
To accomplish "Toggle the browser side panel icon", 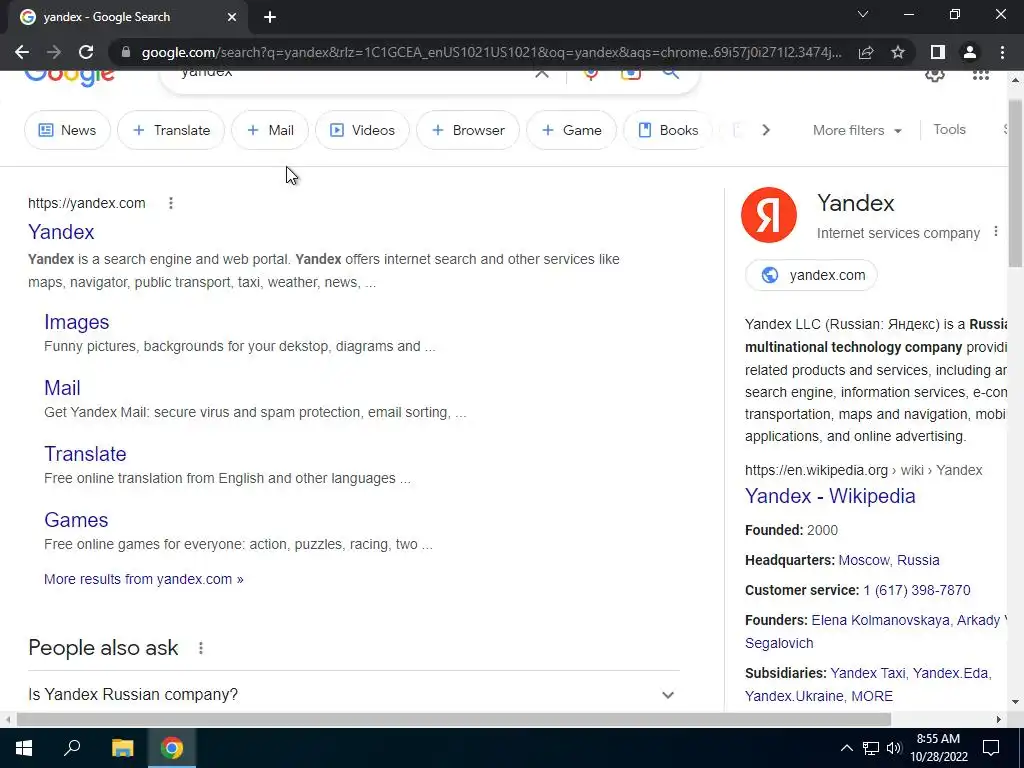I will coord(938,52).
